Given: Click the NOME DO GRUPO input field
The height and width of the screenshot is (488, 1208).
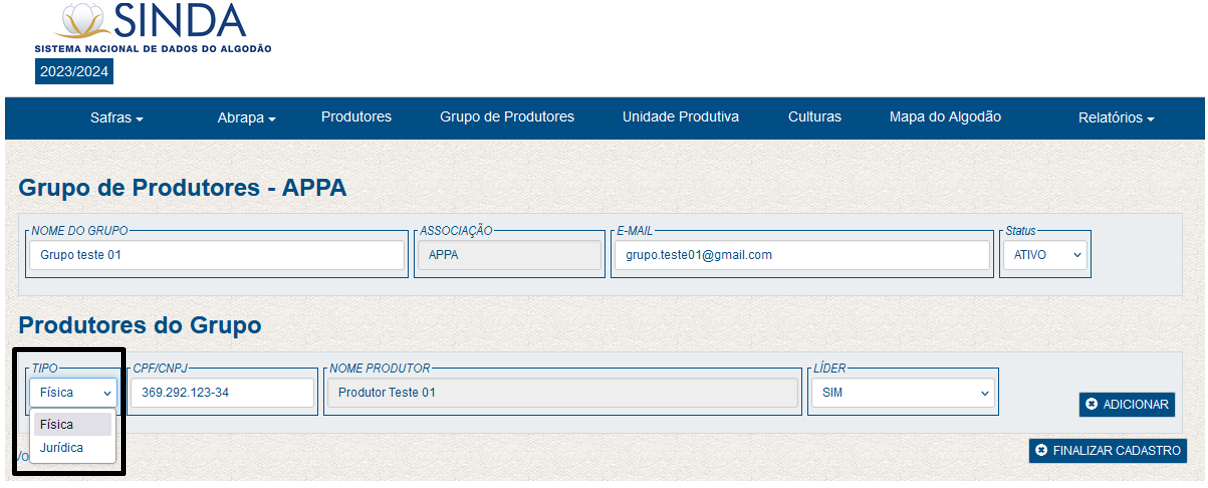Looking at the screenshot, I should tap(216, 255).
